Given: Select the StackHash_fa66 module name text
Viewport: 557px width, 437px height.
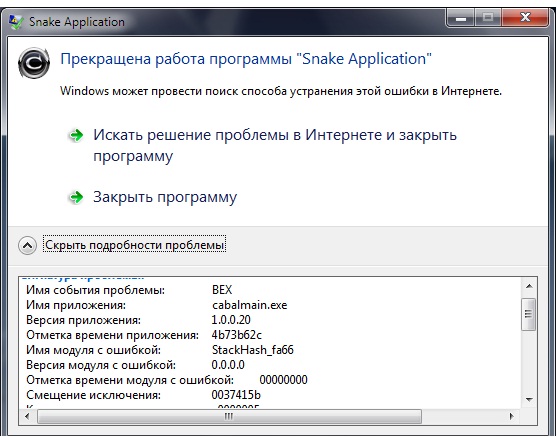Looking at the screenshot, I should point(253,350).
